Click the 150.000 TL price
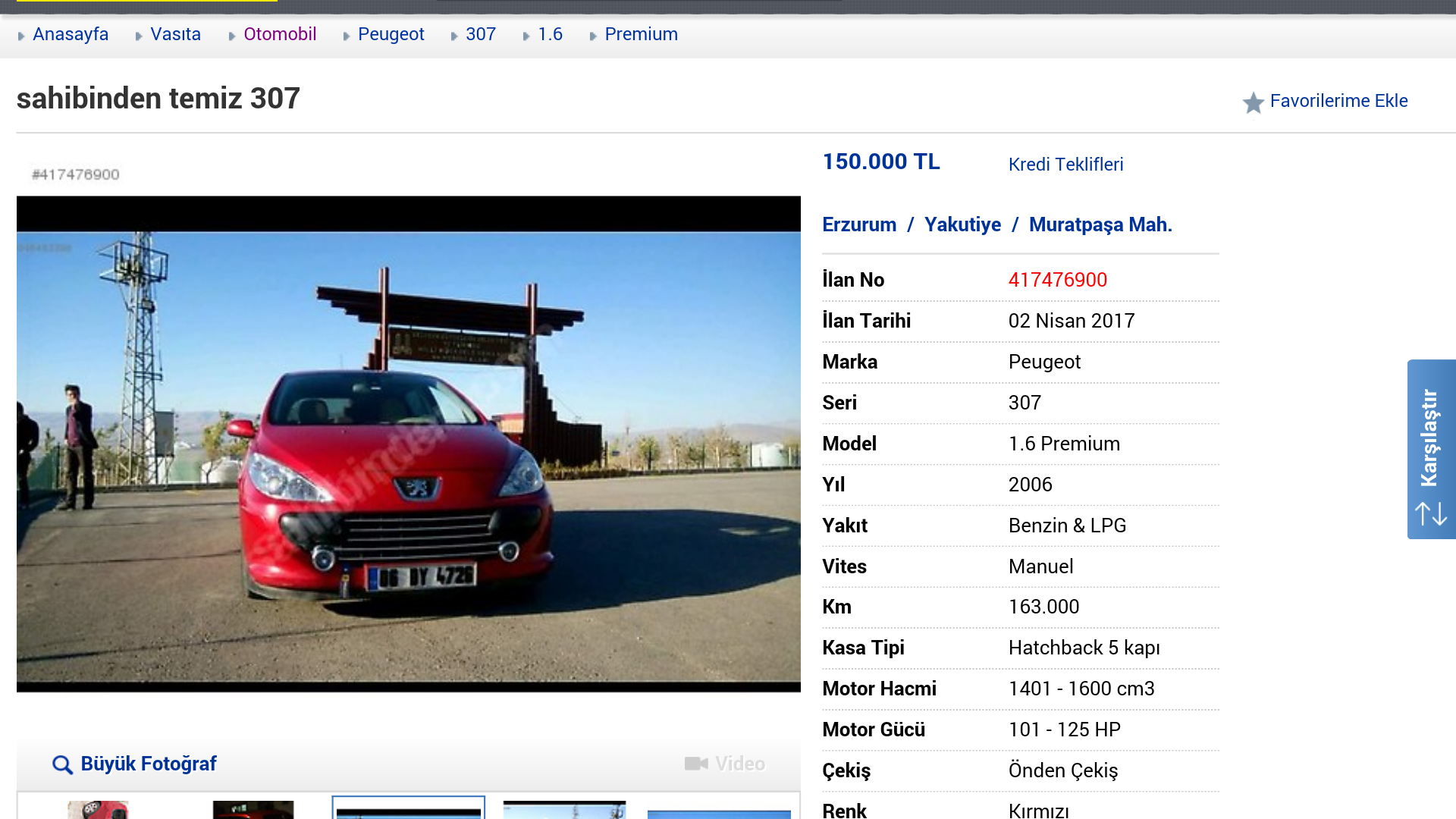Image resolution: width=1456 pixels, height=819 pixels. point(881,162)
